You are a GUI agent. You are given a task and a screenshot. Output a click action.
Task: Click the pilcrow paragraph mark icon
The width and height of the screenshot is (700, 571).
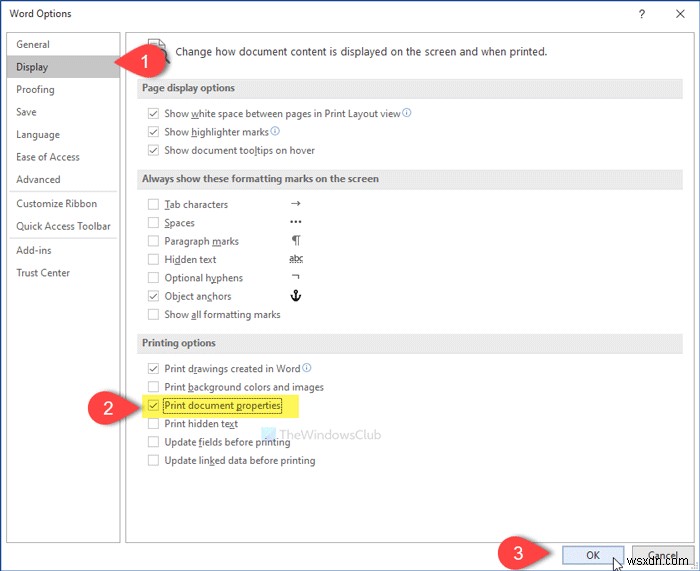click(x=296, y=241)
